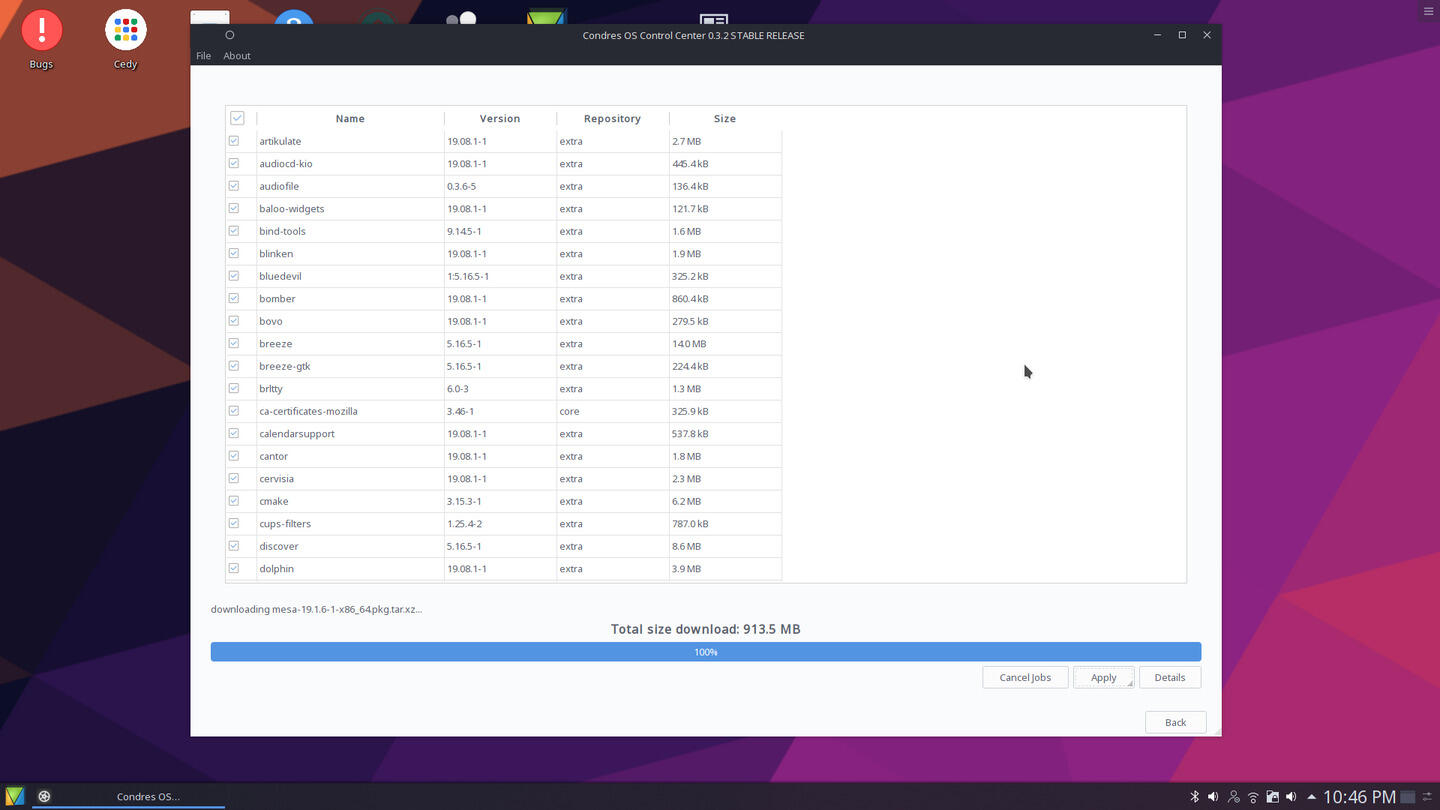This screenshot has width=1440, height=810.
Task: Toggle the cmake package checkbox
Action: pos(234,501)
